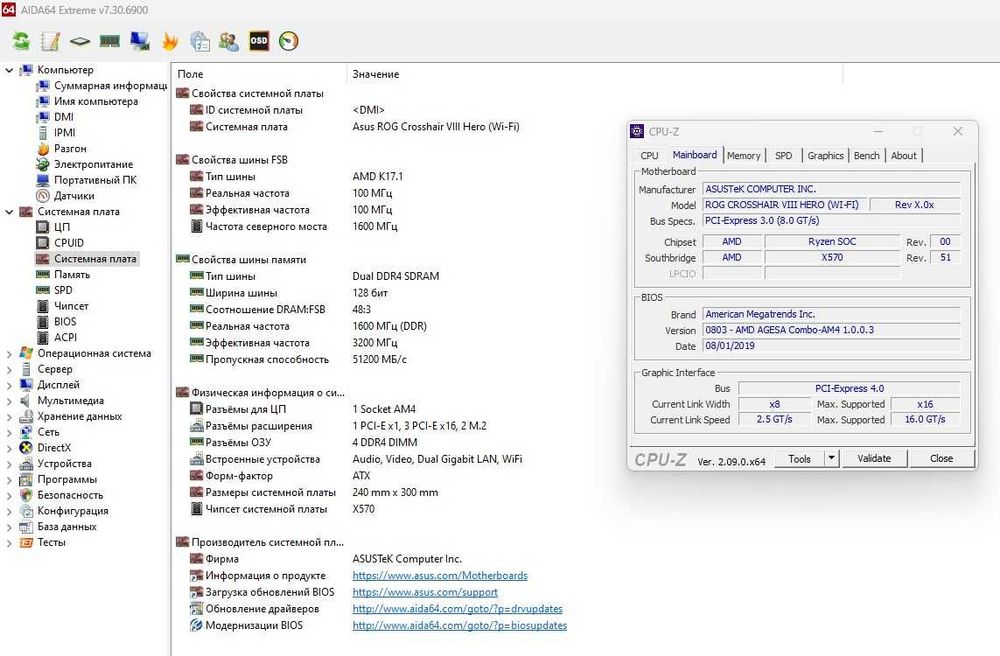Open the asus.com/Motherboards product link

tap(440, 576)
